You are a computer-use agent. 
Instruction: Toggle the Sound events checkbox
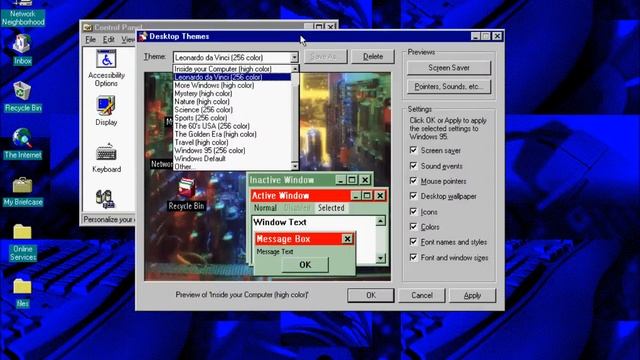(x=413, y=166)
